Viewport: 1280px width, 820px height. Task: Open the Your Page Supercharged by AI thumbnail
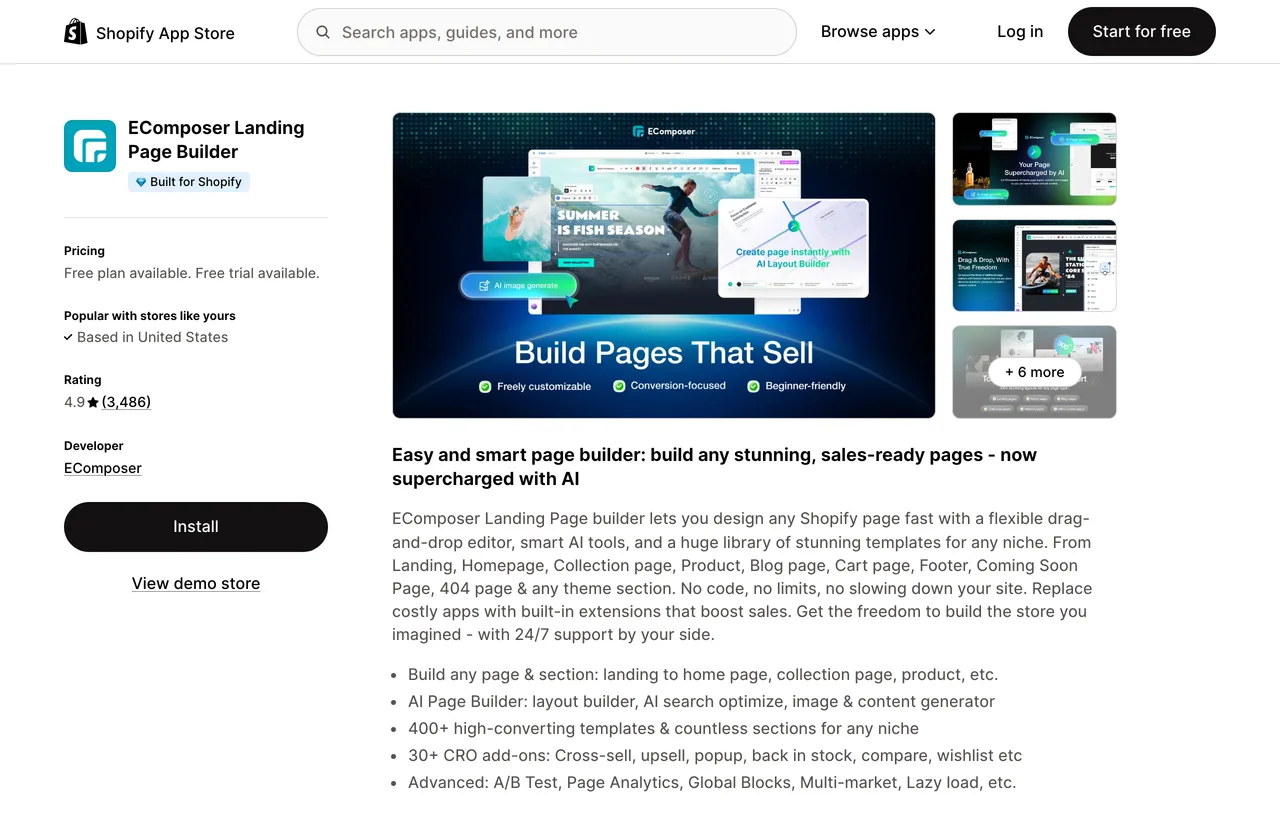pyautogui.click(x=1034, y=159)
